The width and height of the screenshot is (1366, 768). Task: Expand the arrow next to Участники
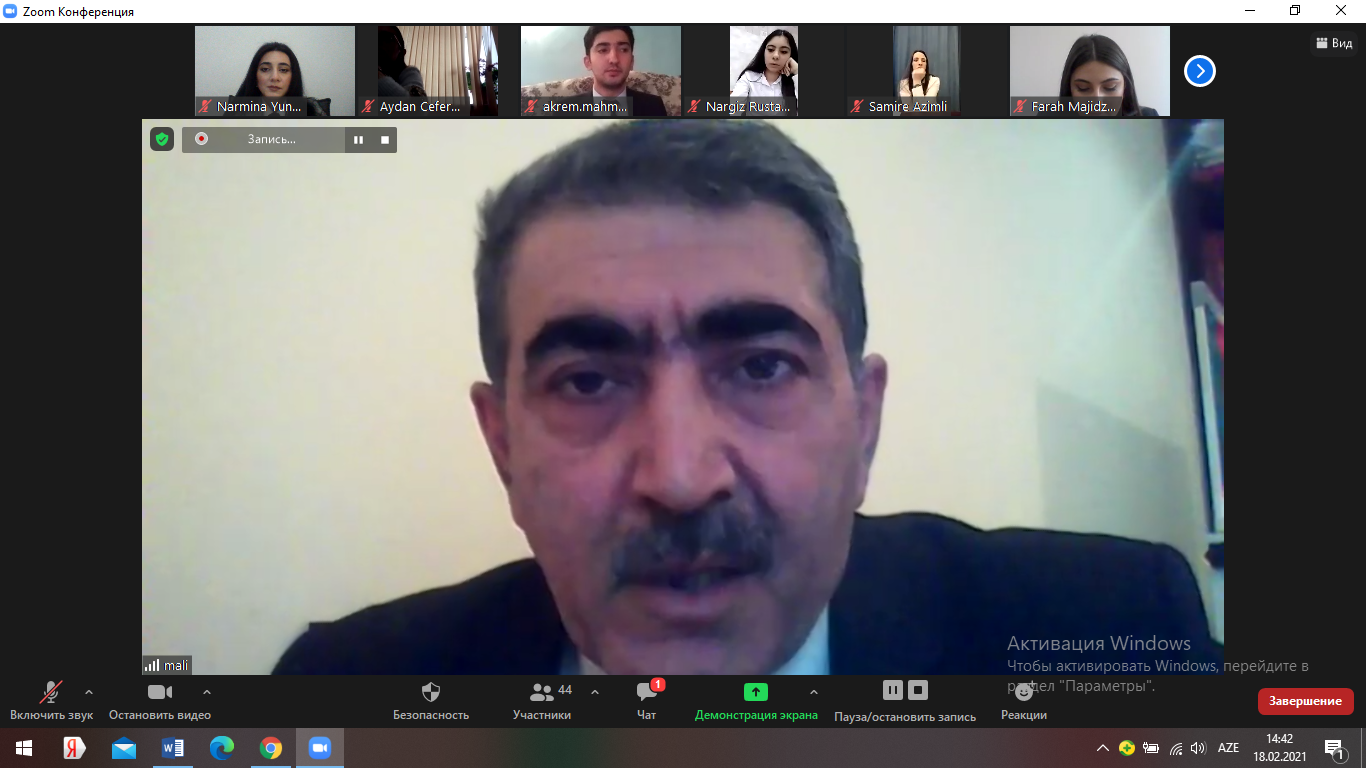click(595, 692)
